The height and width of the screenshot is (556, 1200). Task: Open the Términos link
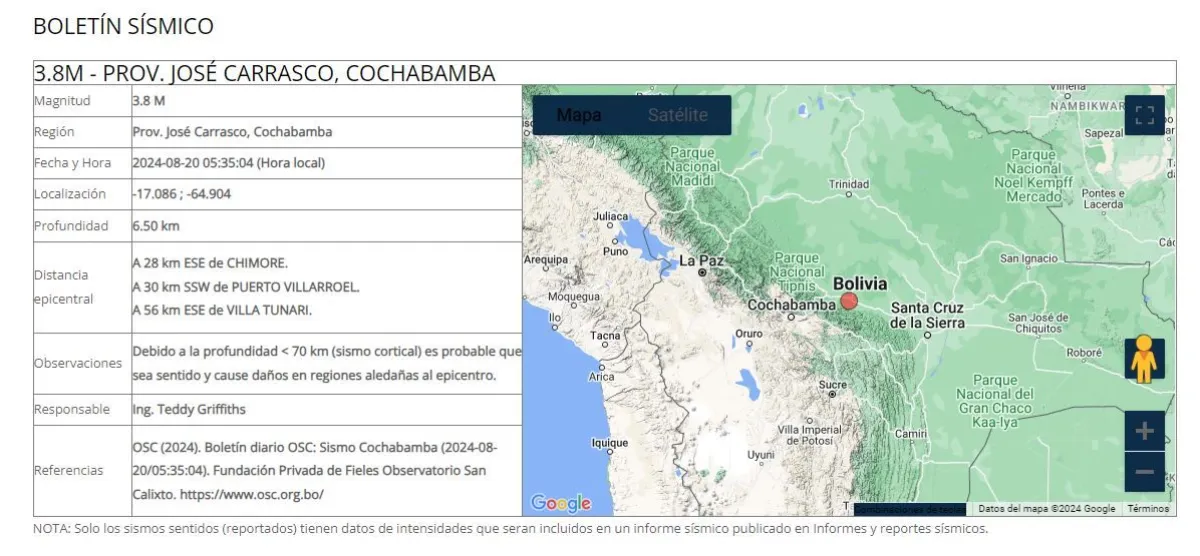click(x=1148, y=509)
